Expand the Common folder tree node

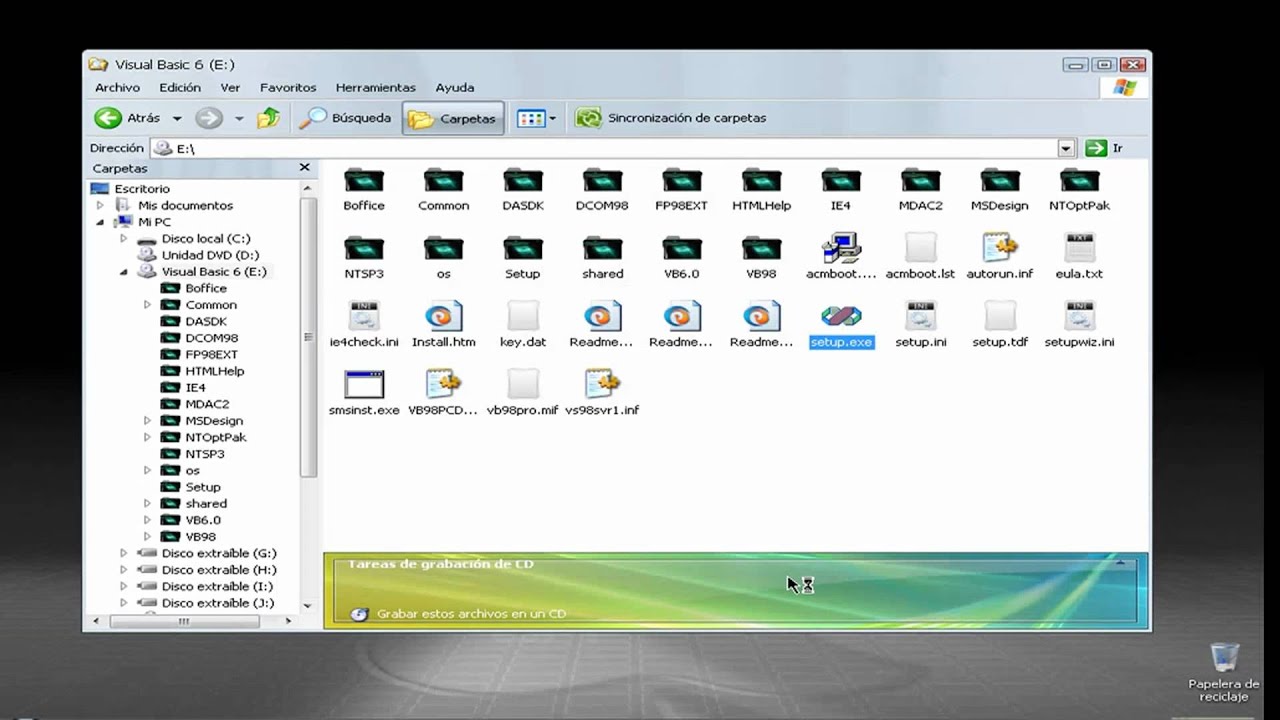pyautogui.click(x=148, y=305)
